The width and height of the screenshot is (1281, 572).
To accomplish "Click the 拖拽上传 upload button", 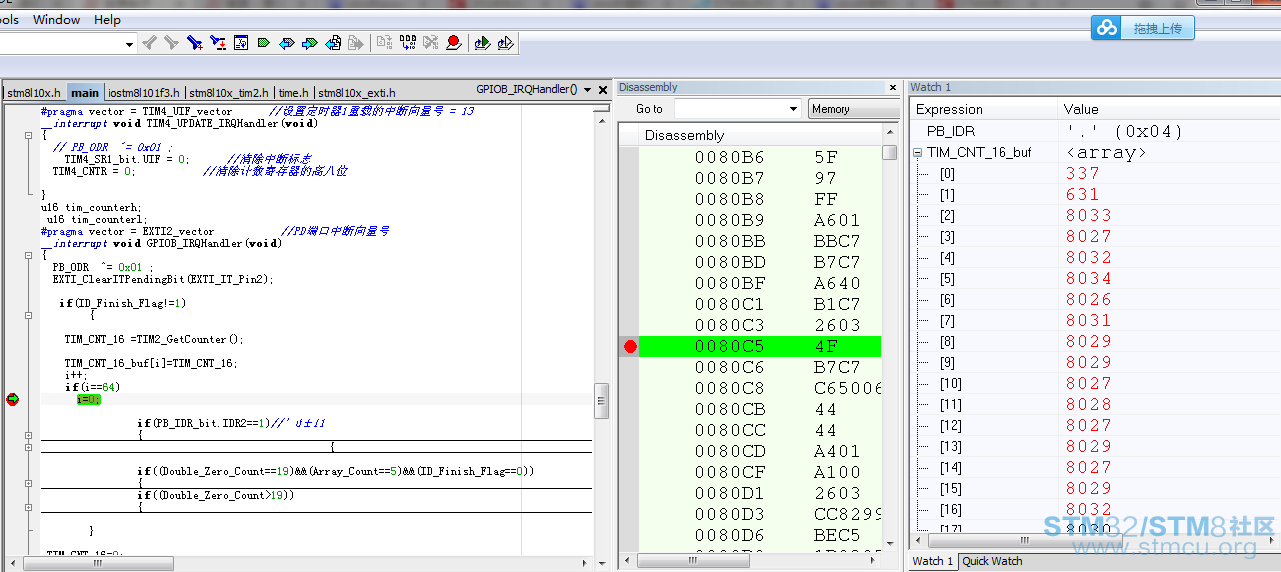I will (1142, 28).
